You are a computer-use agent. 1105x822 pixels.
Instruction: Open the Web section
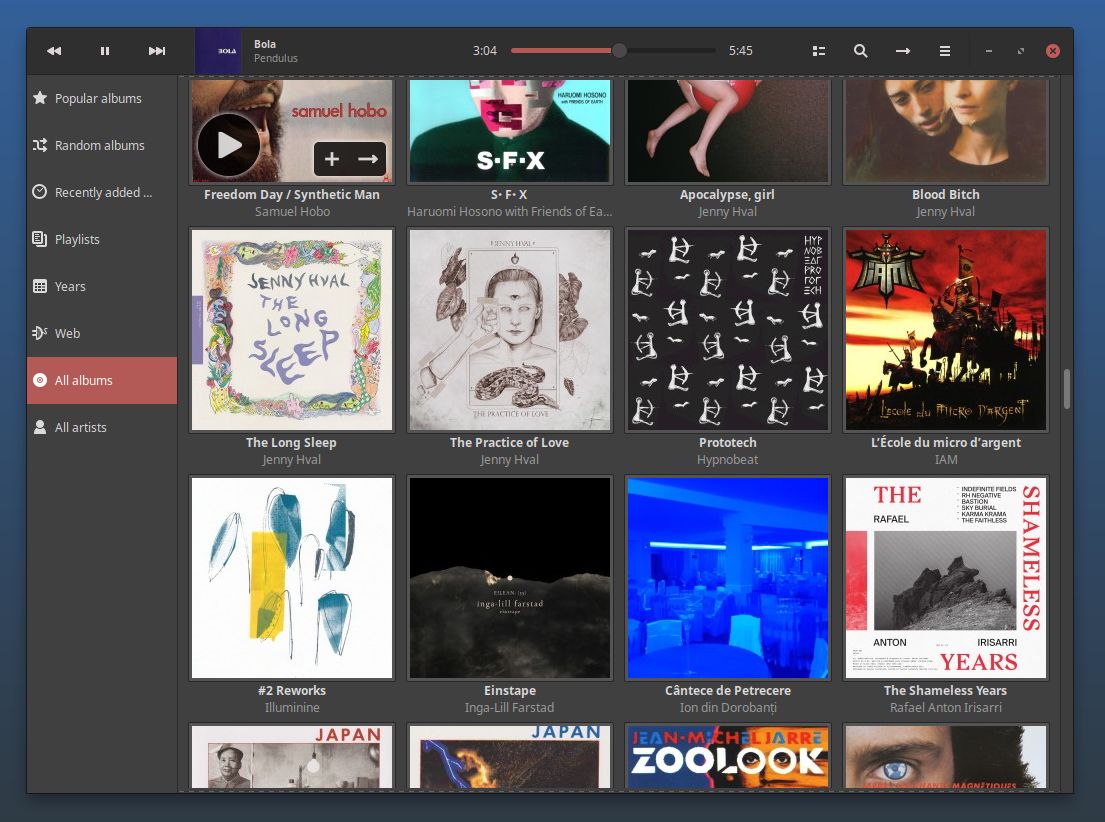tap(102, 333)
